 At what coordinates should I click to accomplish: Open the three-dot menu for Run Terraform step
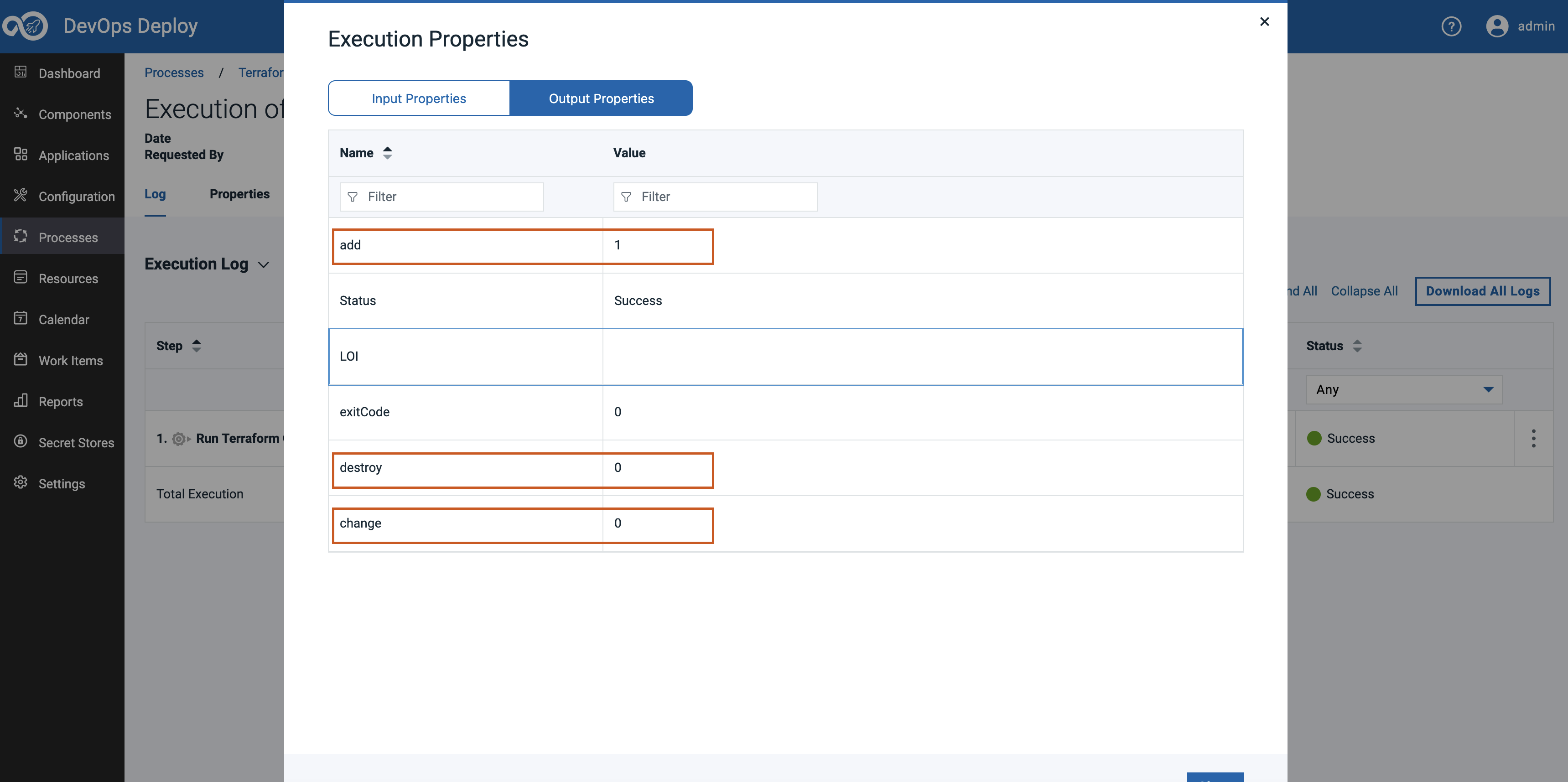(x=1533, y=438)
